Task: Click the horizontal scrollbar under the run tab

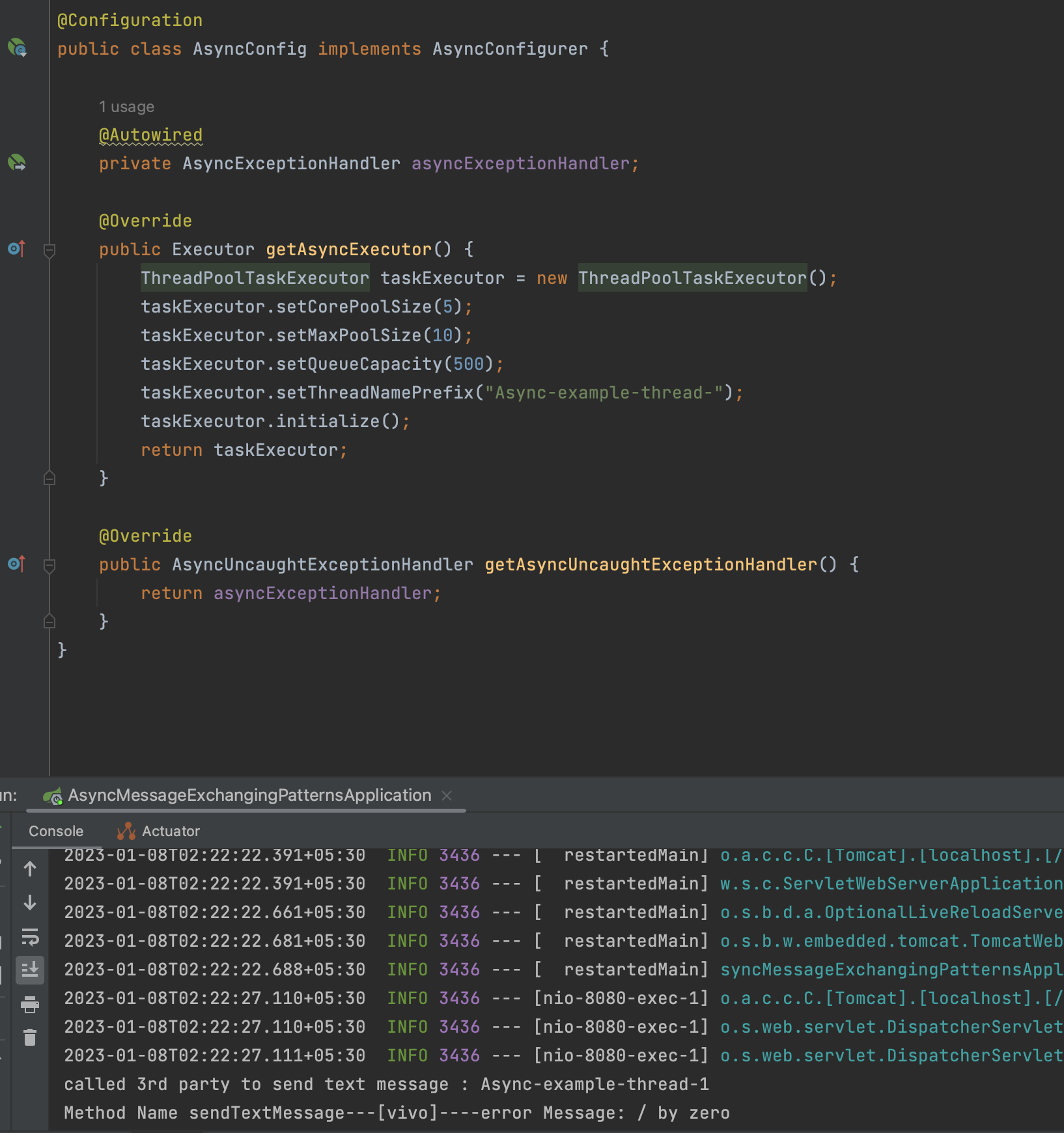Action: click(247, 811)
